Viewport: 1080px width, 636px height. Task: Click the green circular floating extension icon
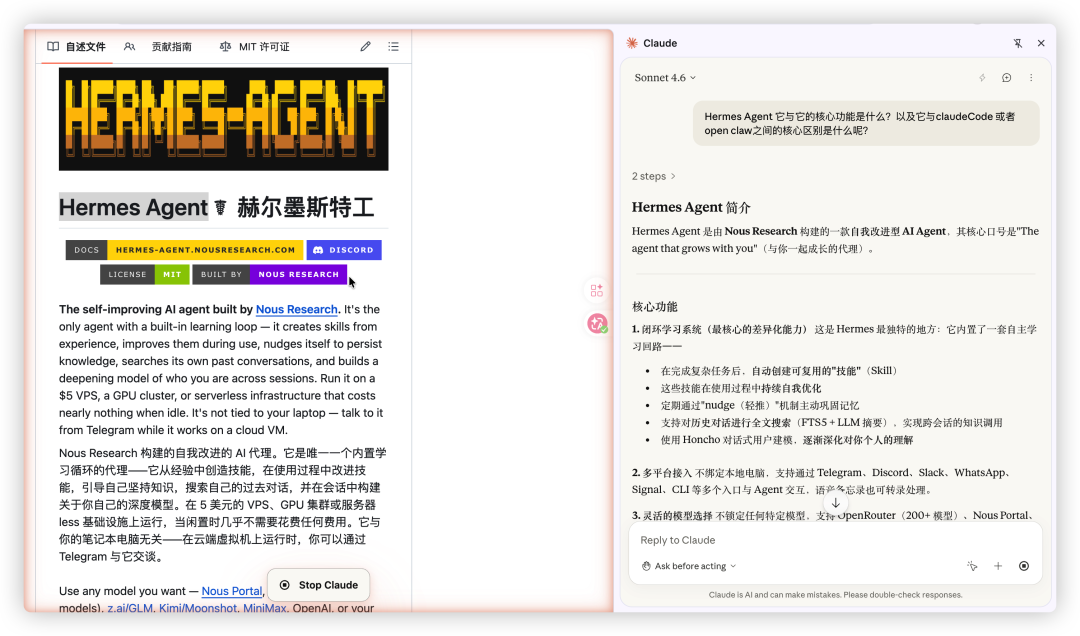(x=597, y=323)
